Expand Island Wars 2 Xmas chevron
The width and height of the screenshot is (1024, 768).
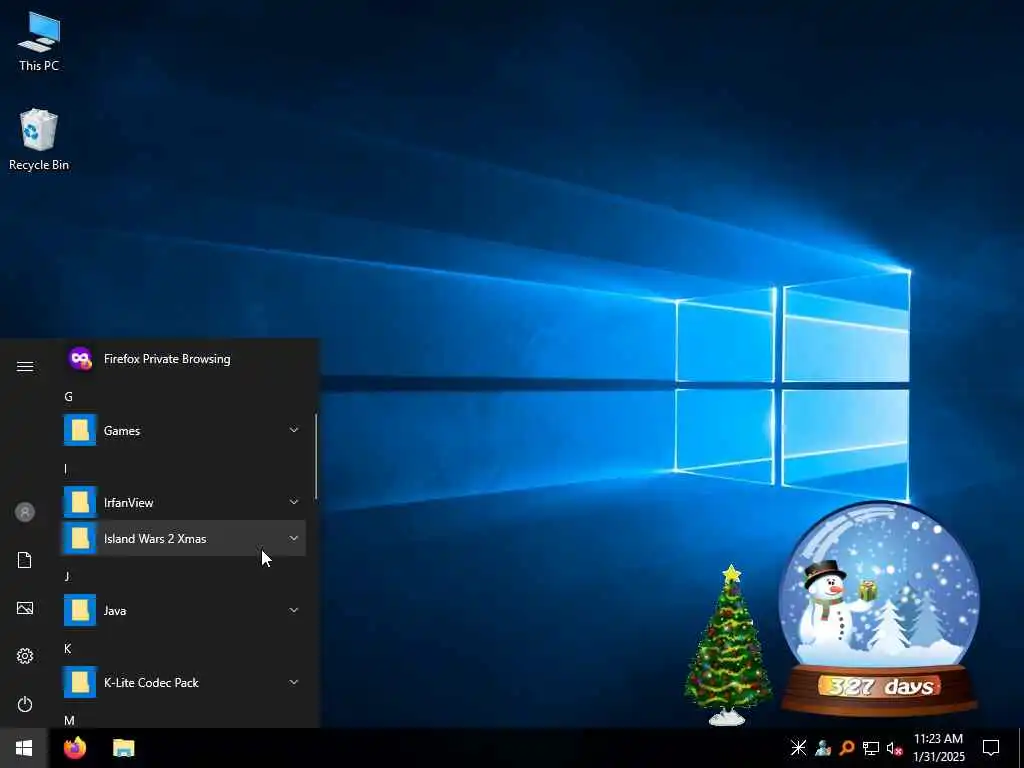[x=294, y=538]
